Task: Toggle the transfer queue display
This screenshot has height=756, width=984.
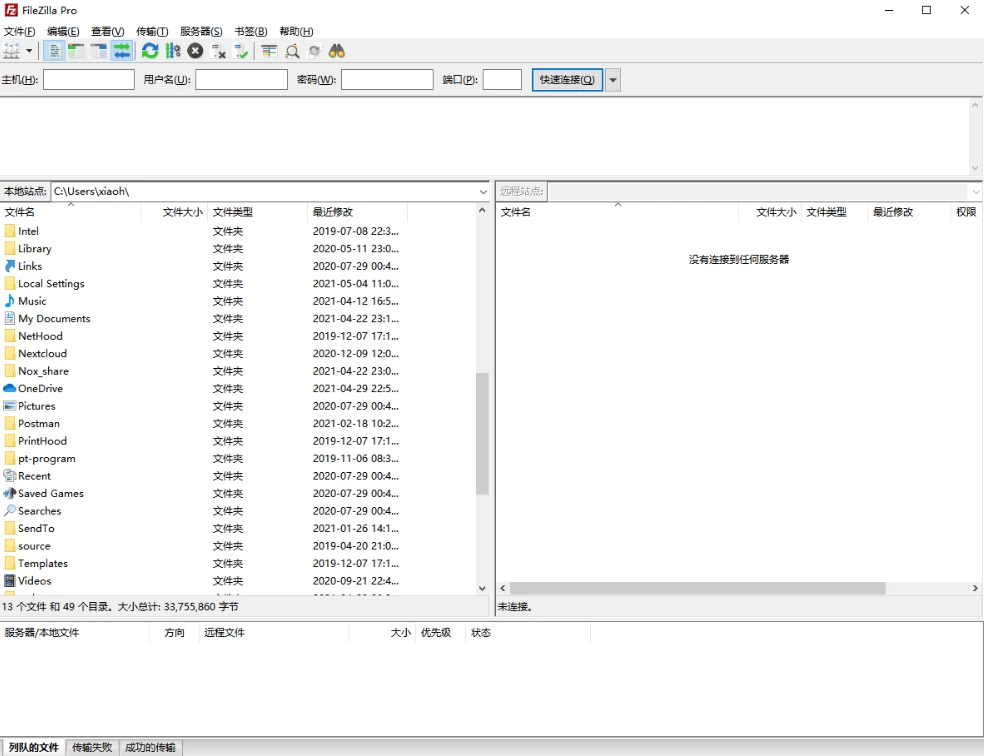Action: [x=121, y=51]
